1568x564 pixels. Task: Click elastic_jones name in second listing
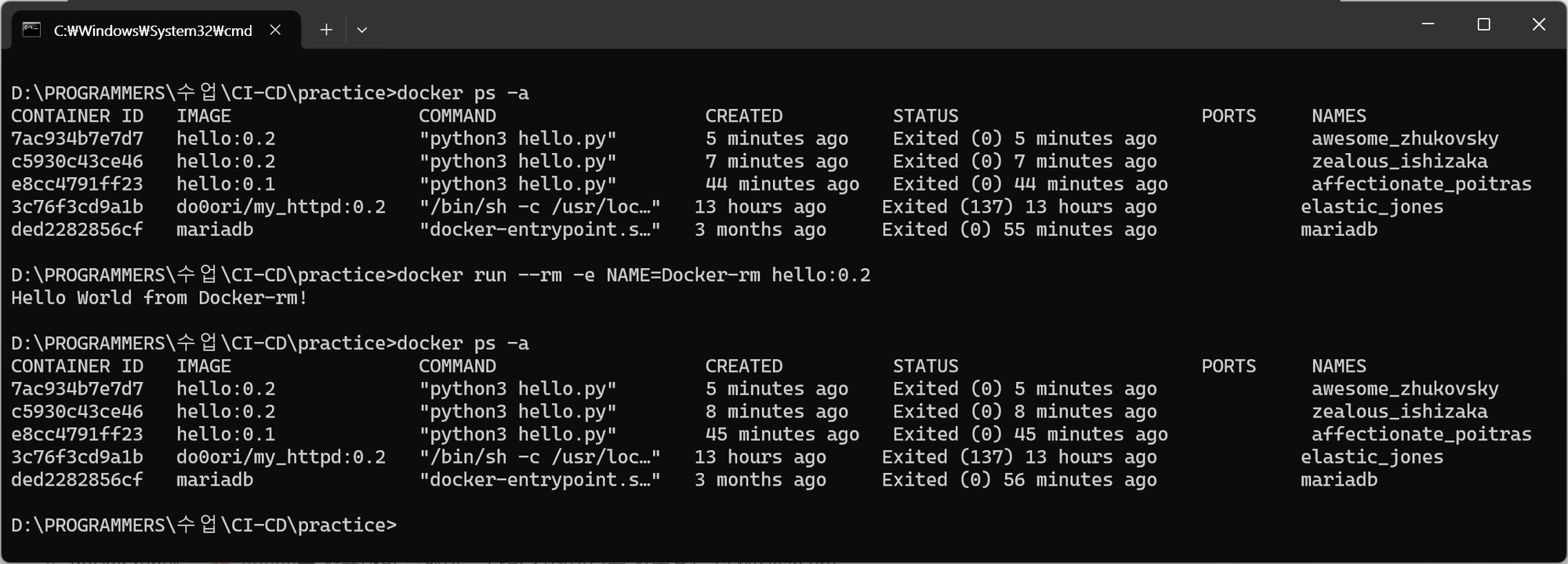[x=1372, y=457]
